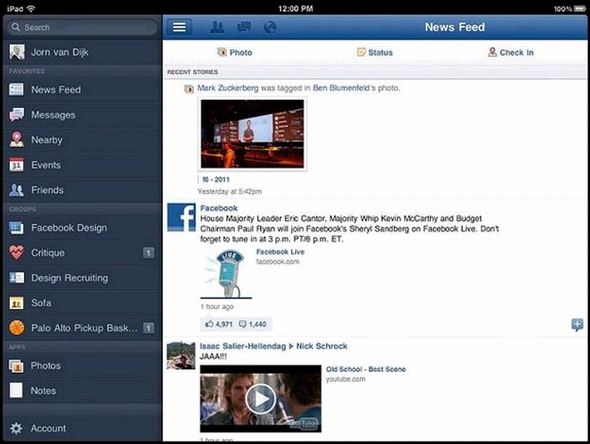The height and width of the screenshot is (444, 590).
Task: Open Mark Zuckerberg's profile link
Action: point(228,88)
